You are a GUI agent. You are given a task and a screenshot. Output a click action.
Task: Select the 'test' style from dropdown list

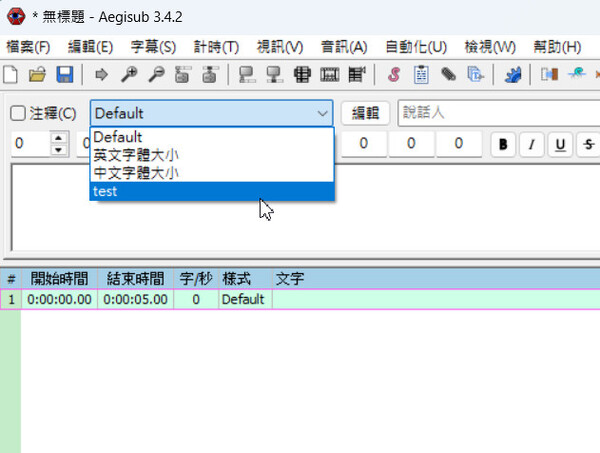pos(211,191)
